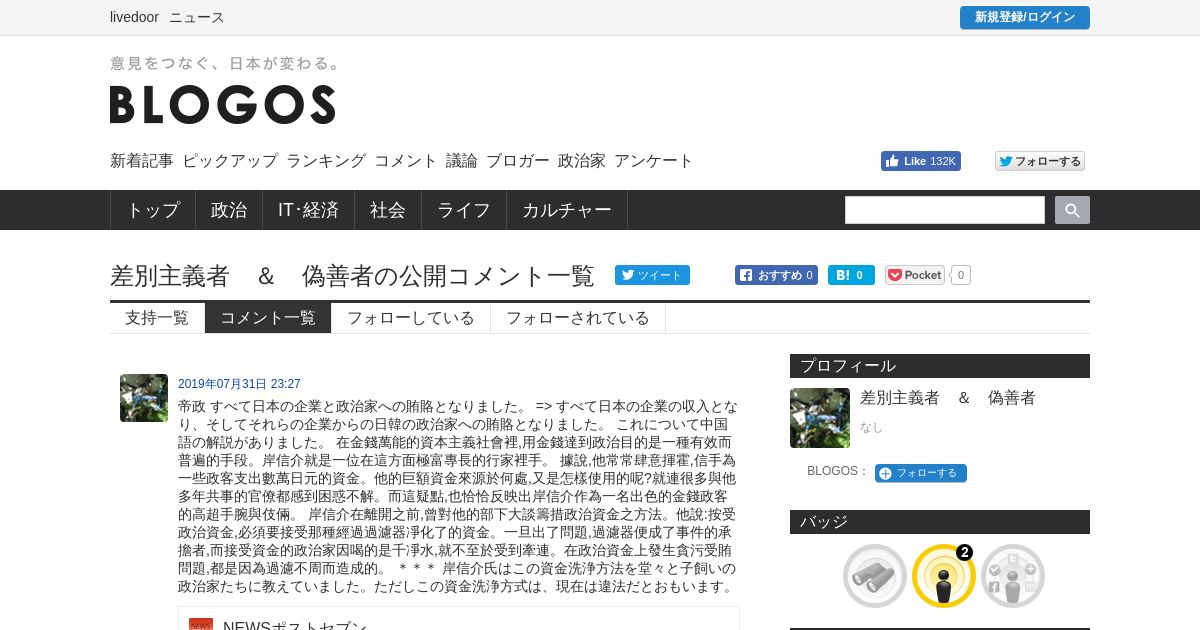Open the カルチャー category
This screenshot has height=630, width=1200.
coord(567,210)
